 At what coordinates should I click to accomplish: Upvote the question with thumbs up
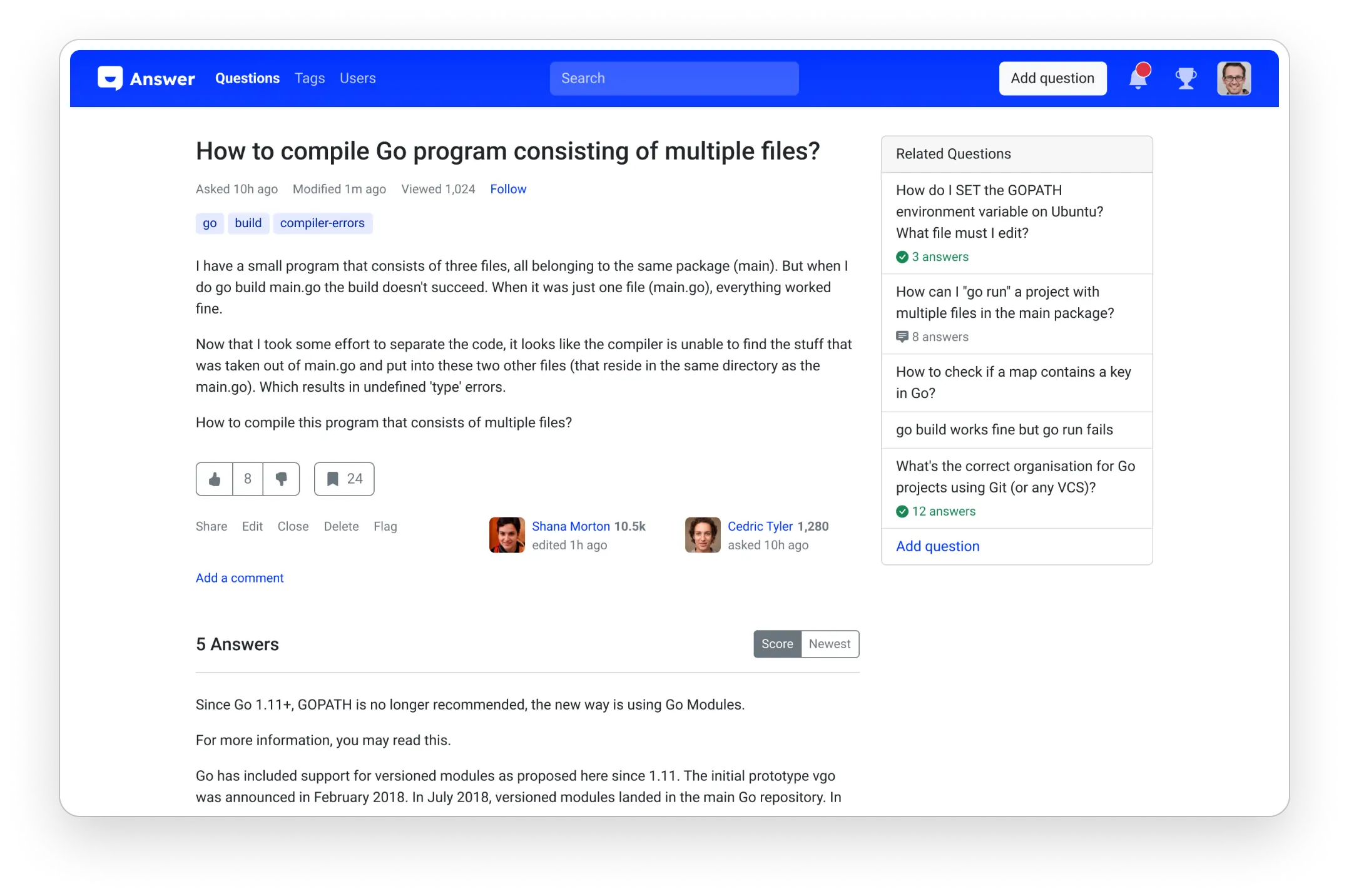215,479
